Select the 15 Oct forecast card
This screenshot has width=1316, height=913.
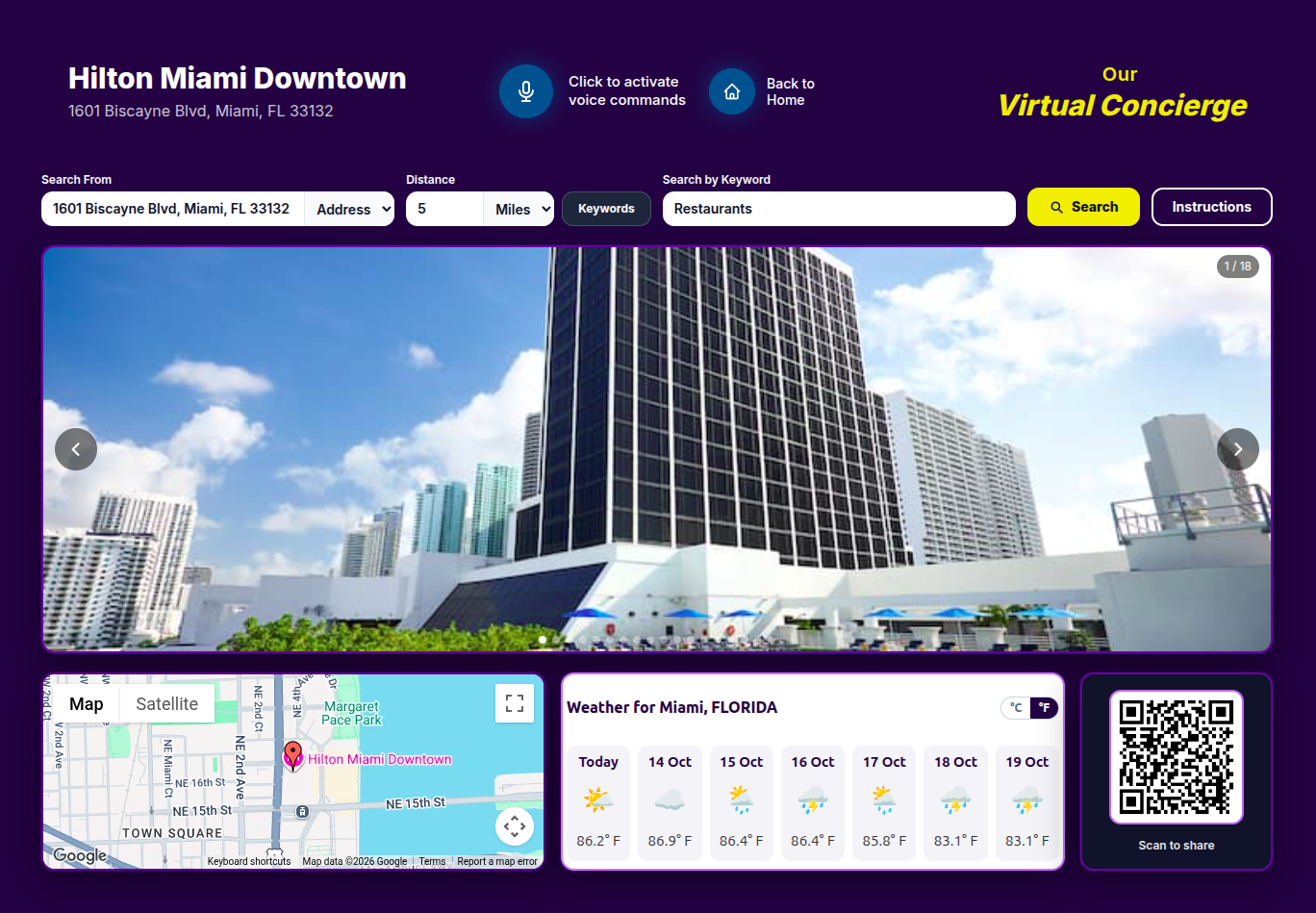coord(742,803)
